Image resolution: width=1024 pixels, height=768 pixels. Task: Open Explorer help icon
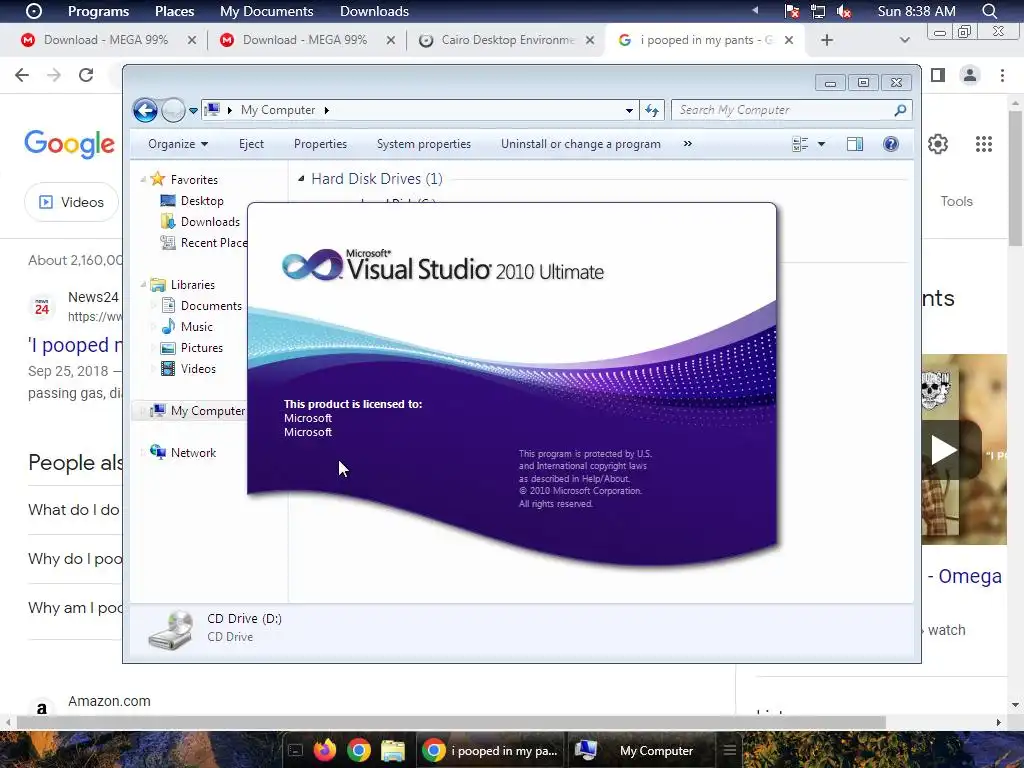(x=891, y=144)
